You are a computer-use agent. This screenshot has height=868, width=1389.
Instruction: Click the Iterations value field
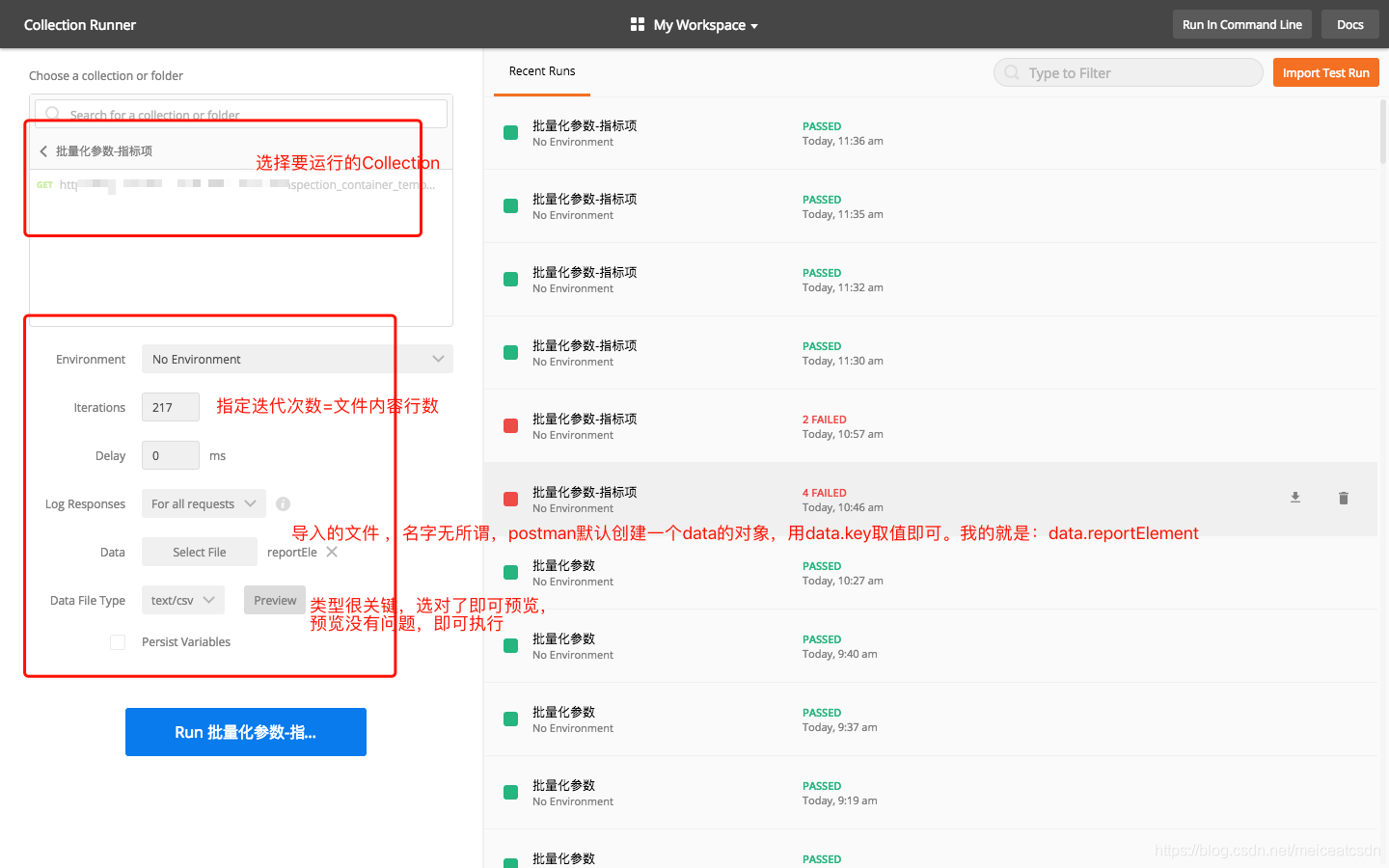coord(170,406)
